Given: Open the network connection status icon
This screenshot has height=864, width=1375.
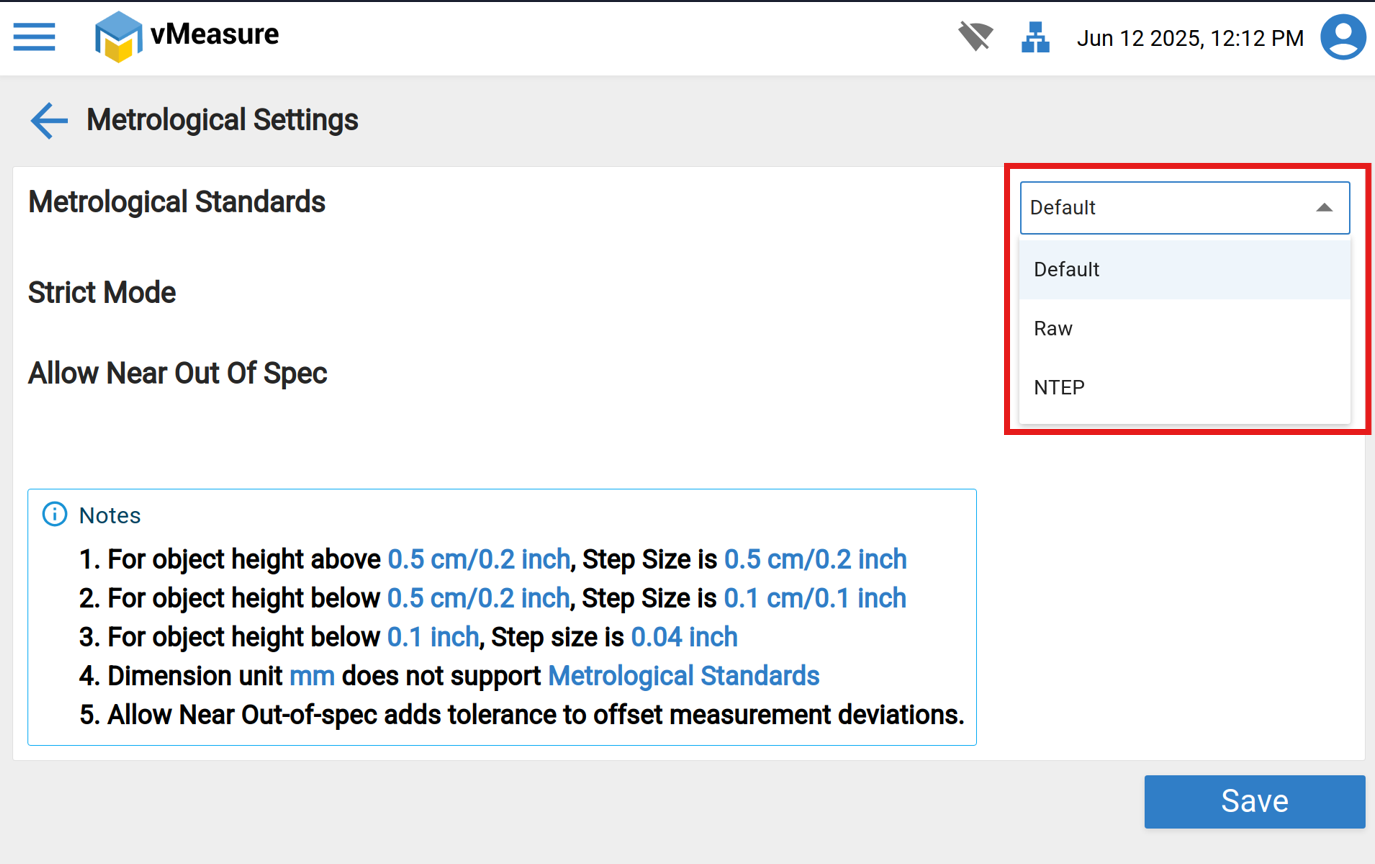Looking at the screenshot, I should pos(1035,38).
